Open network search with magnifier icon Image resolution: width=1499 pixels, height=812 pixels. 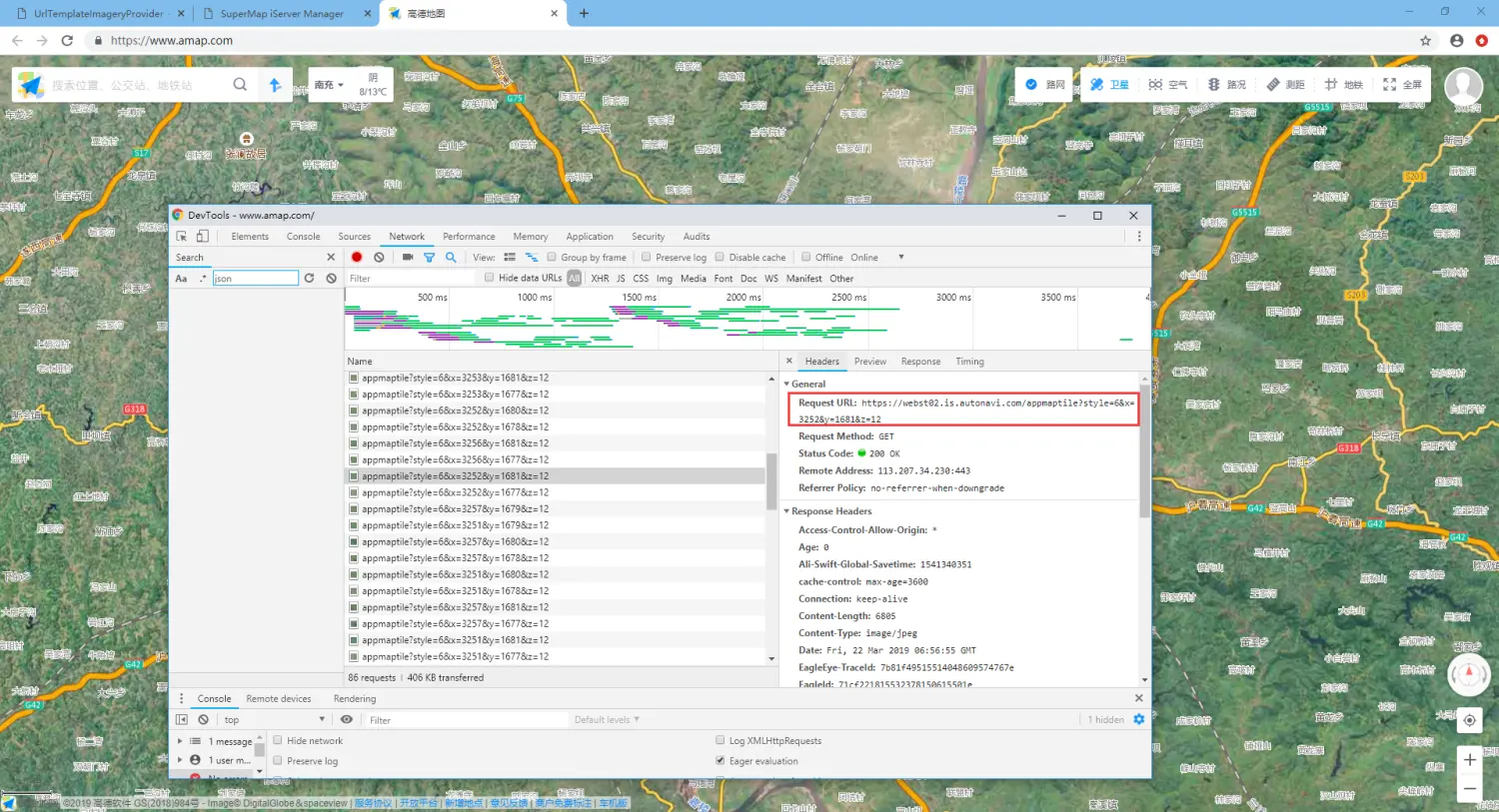[451, 257]
